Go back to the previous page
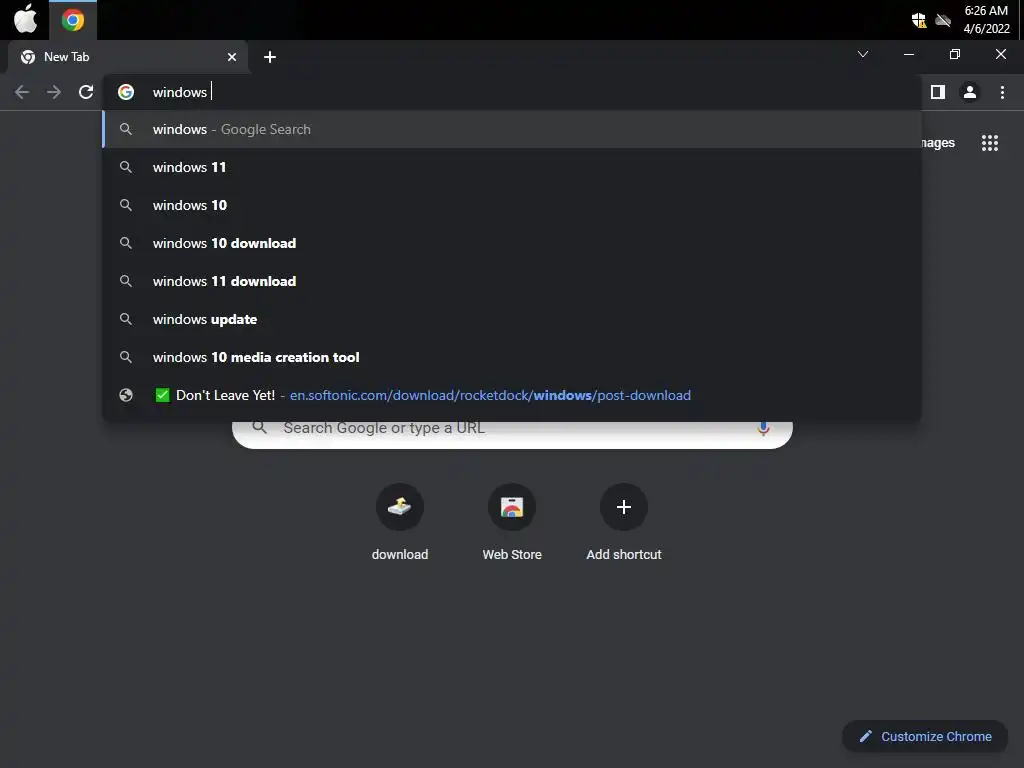The image size is (1024, 768). (22, 92)
